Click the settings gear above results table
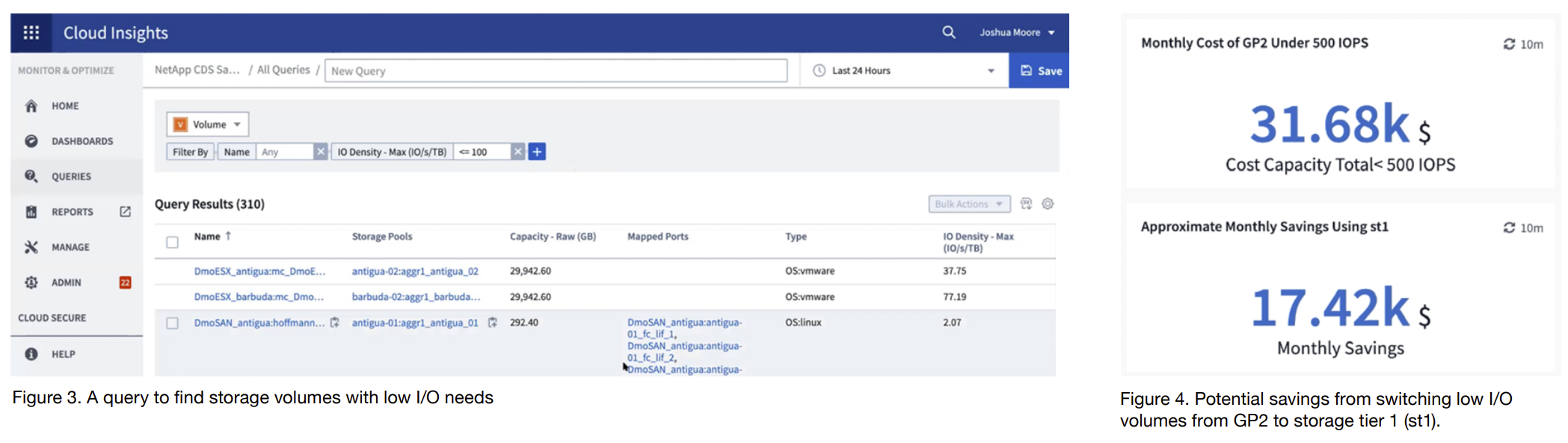 tap(1048, 204)
